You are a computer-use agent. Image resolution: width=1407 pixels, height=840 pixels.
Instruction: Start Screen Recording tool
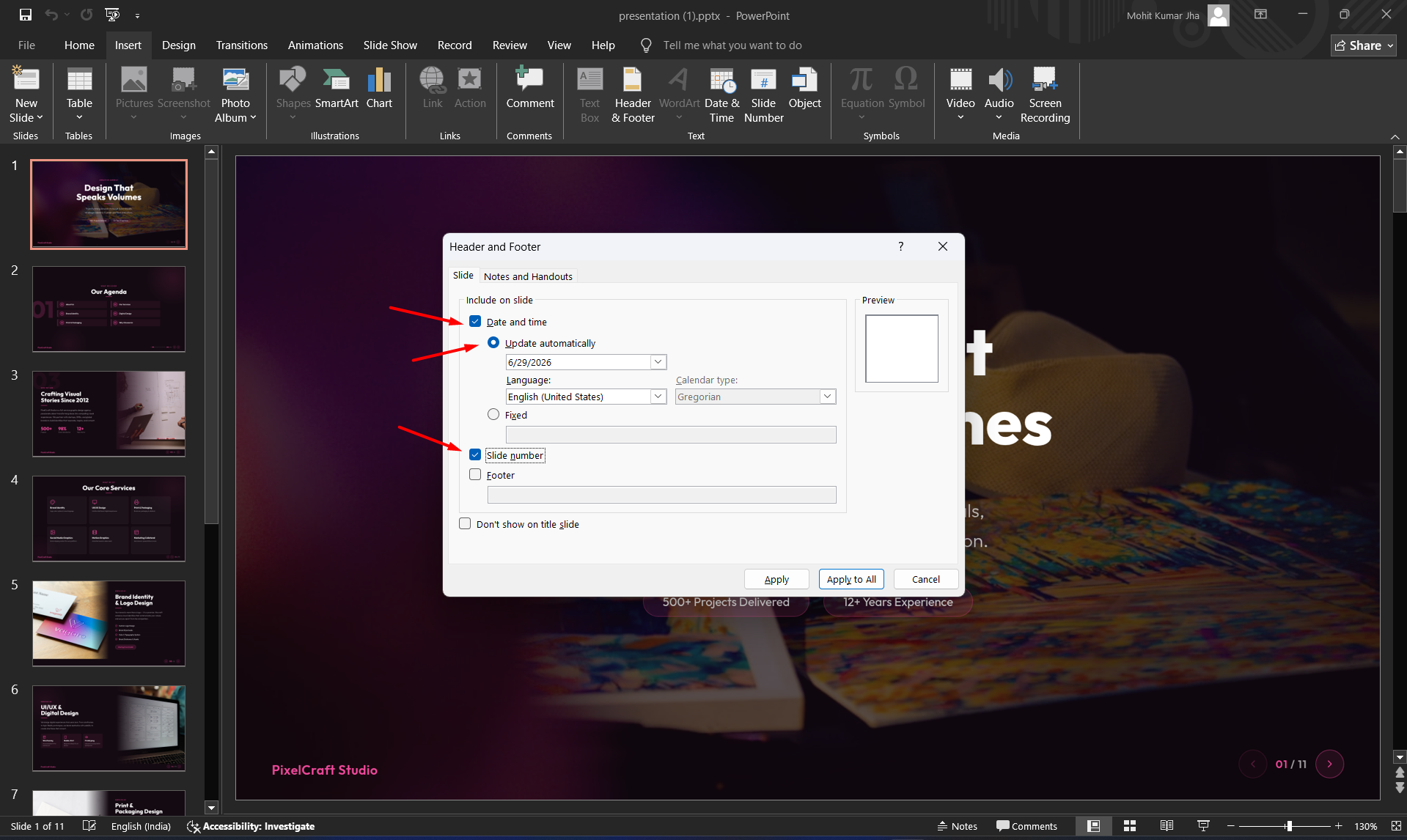pos(1045,95)
